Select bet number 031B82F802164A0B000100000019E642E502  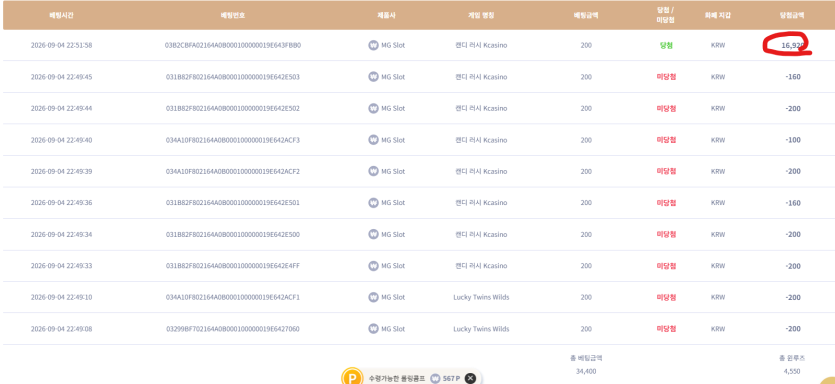click(x=233, y=108)
